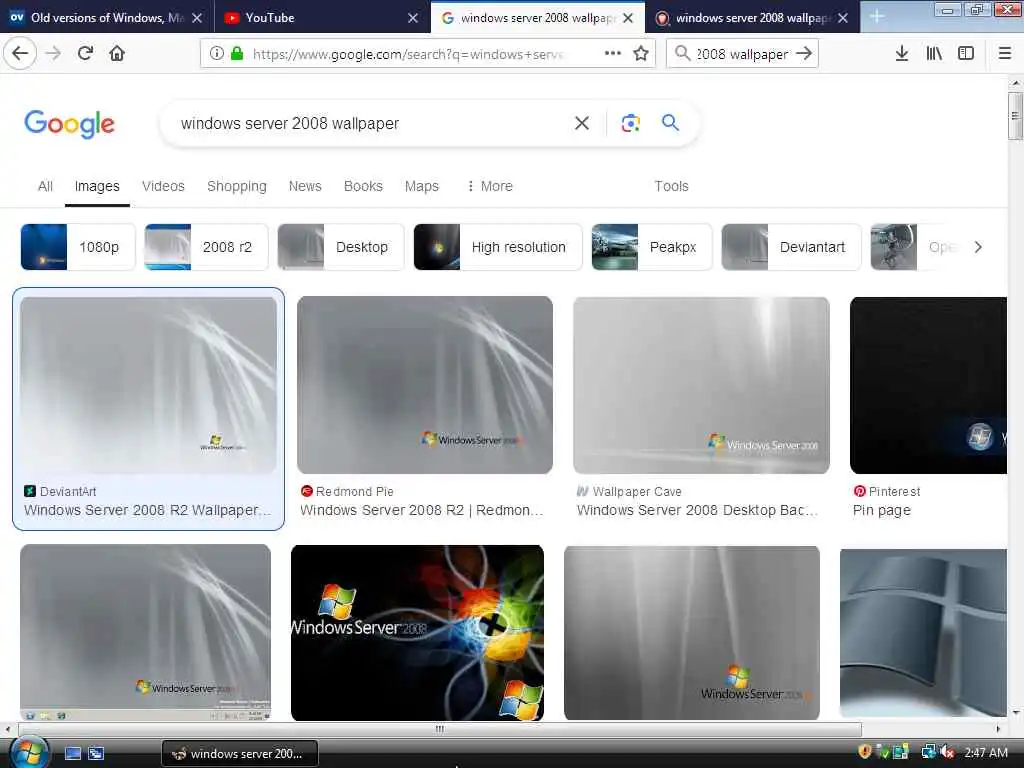Viewport: 1024px width, 768px height.
Task: Open the Firefox home page
Action: [117, 54]
